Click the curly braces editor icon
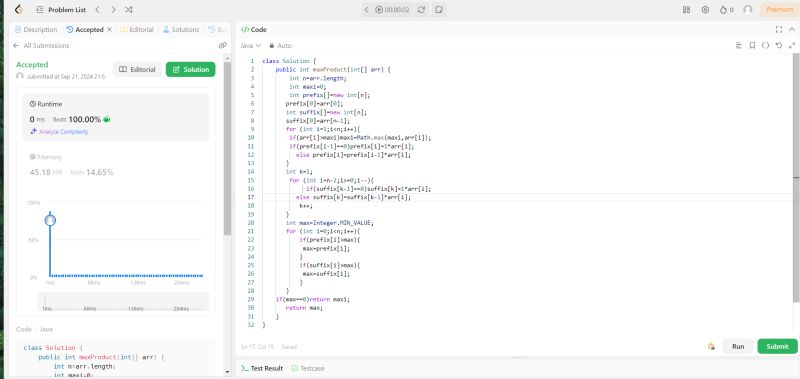This screenshot has width=800, height=379. (765, 45)
